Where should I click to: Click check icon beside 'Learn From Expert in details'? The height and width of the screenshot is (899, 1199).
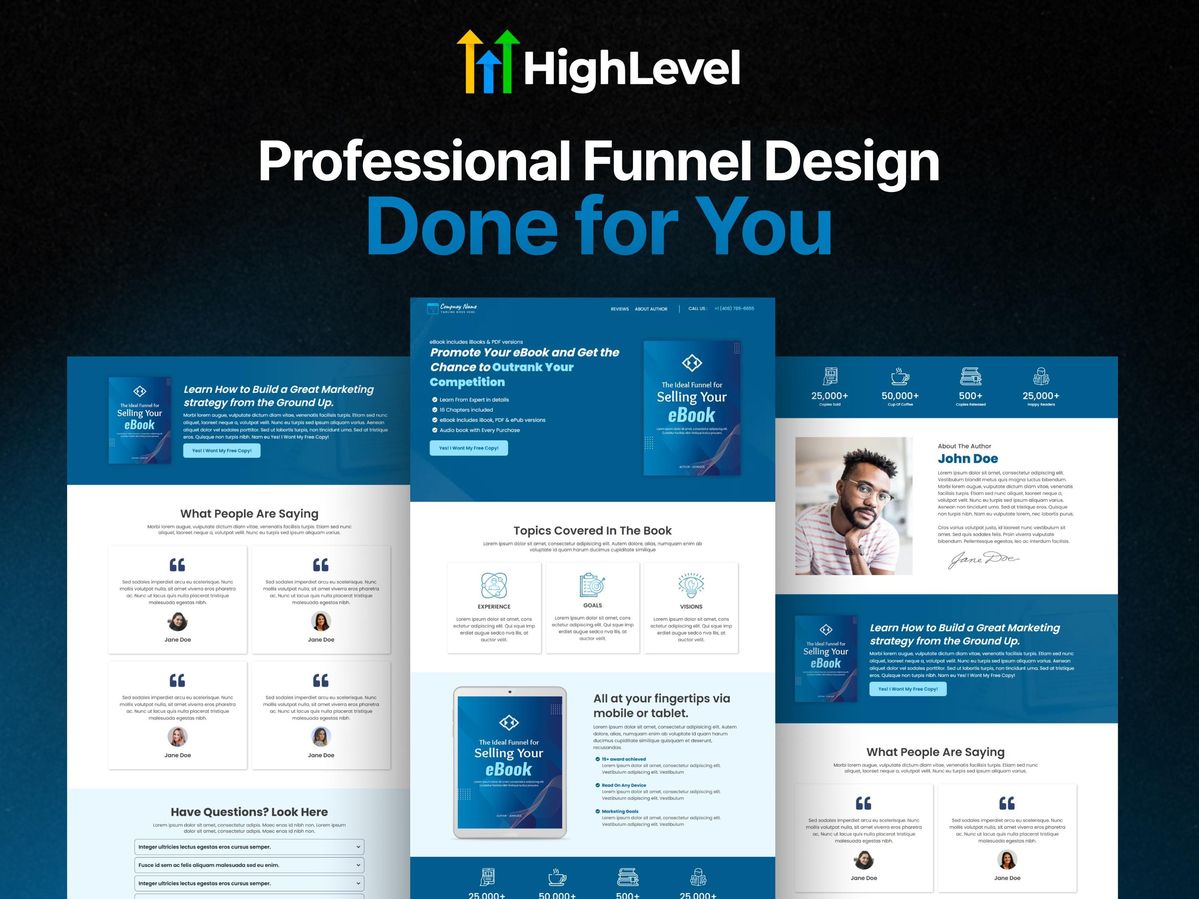tap(434, 400)
